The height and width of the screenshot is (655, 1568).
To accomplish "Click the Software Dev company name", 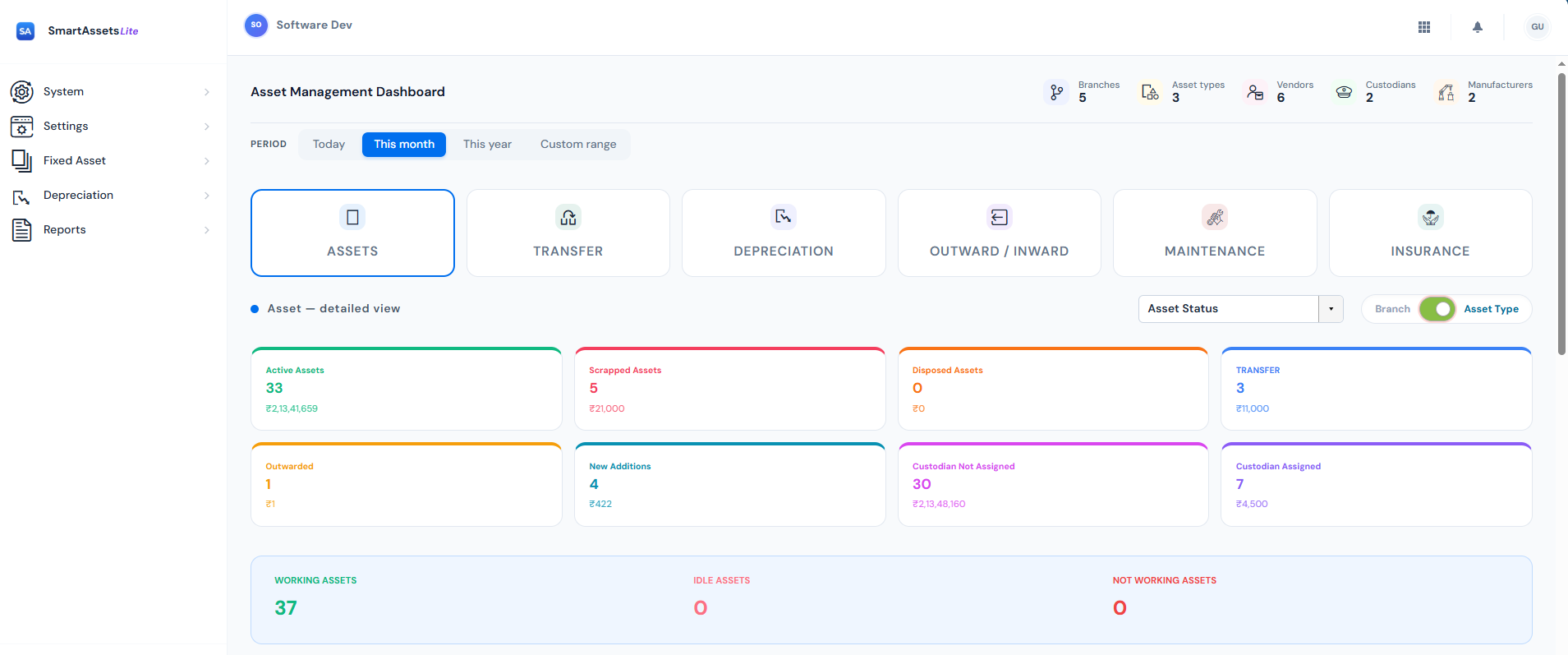I will [x=315, y=25].
